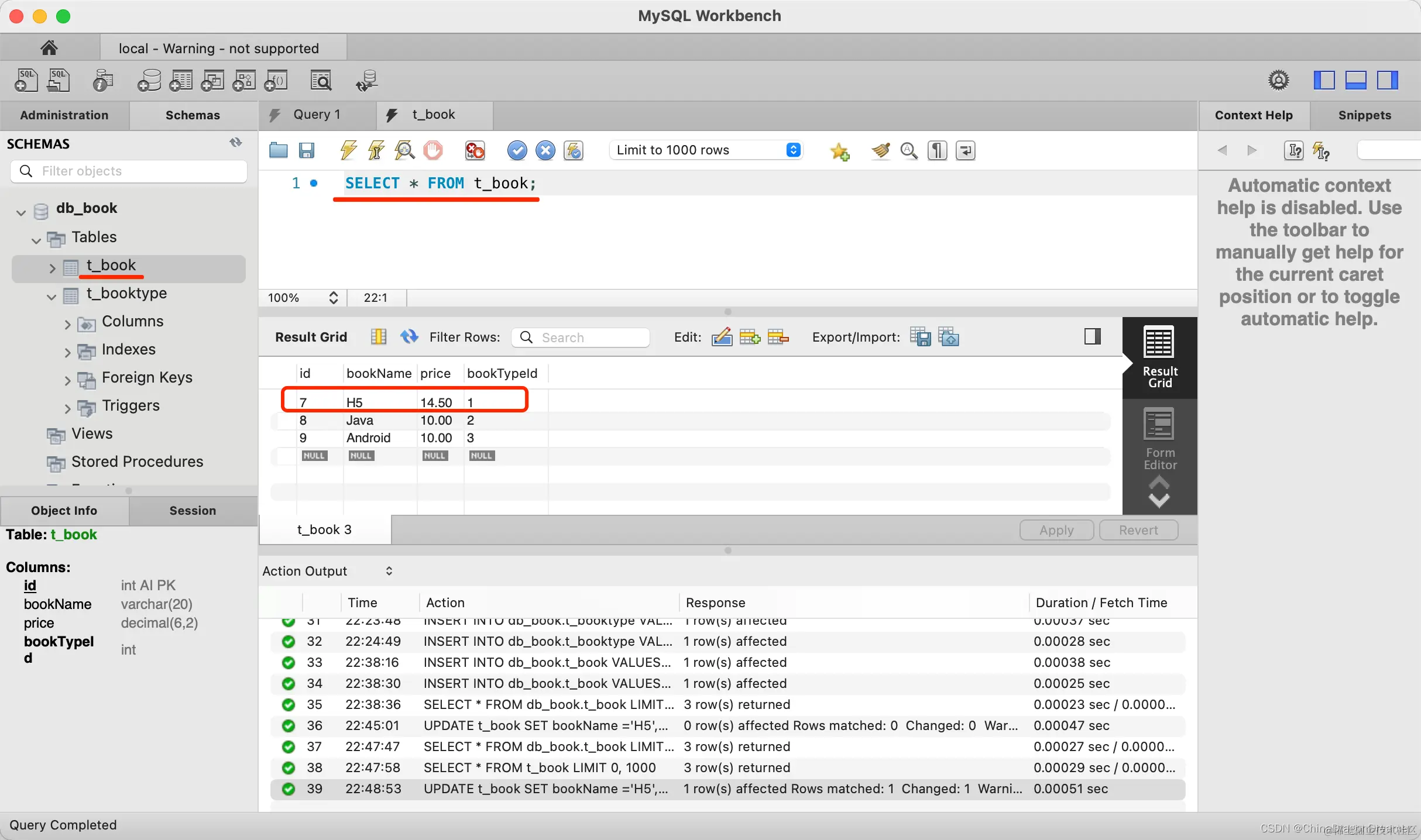This screenshot has height=840, width=1421.
Task: Expand the Foreign Keys tree node
Action: click(x=67, y=380)
